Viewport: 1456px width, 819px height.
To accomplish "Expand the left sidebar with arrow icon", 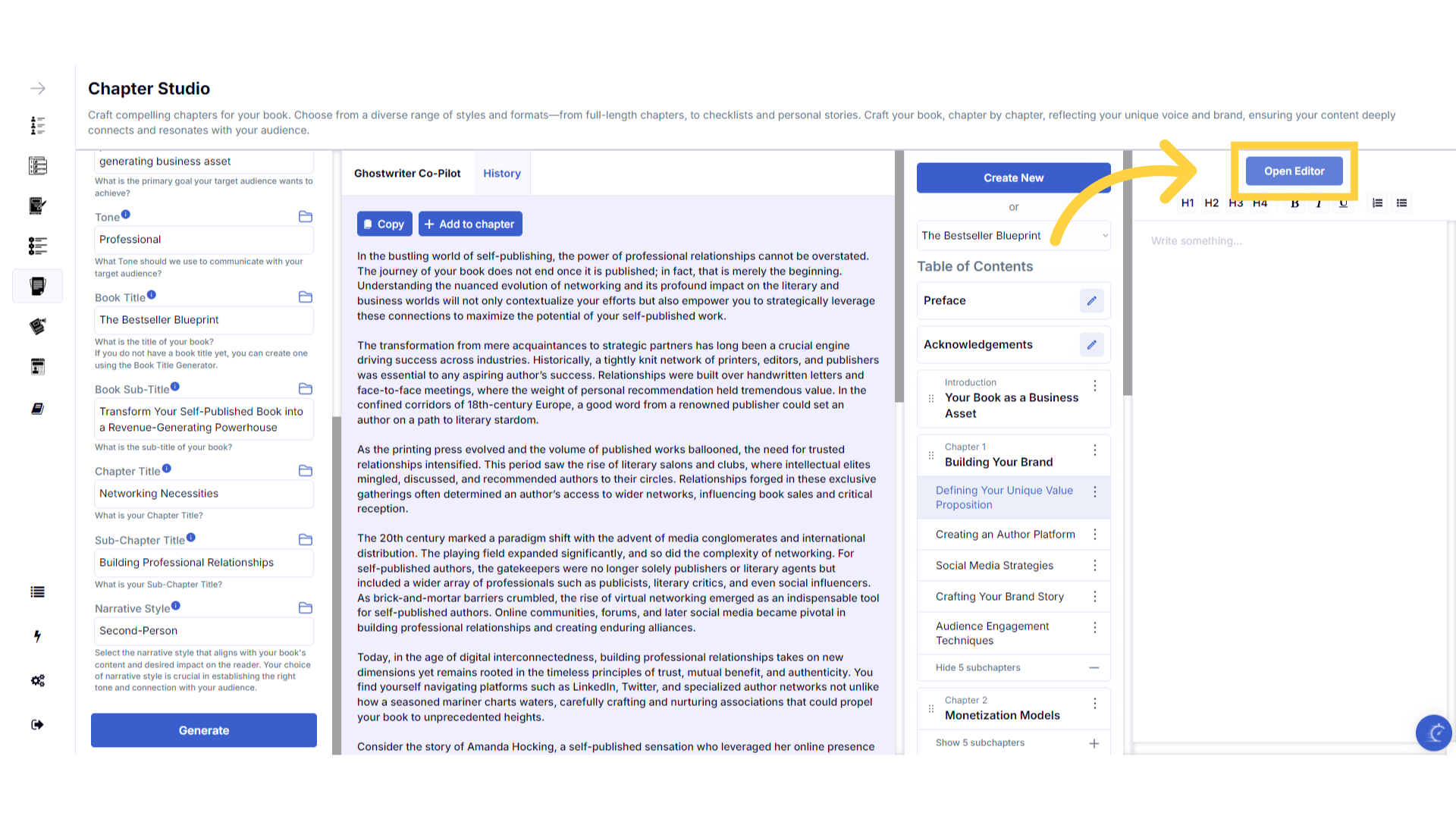I will 38,89.
